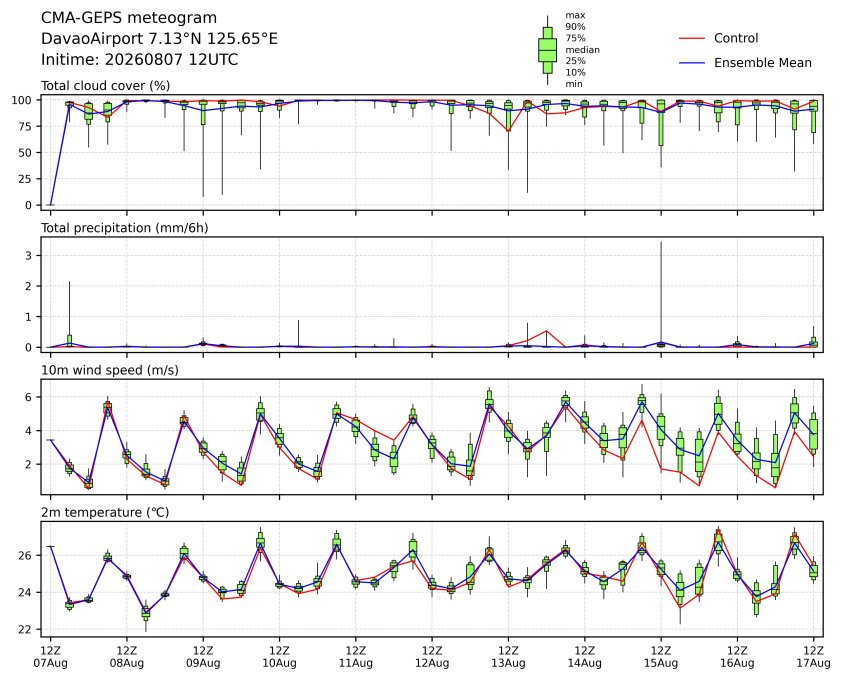Click the blue Ensemble Mean legend line sample
The width and height of the screenshot is (842, 680).
point(692,63)
